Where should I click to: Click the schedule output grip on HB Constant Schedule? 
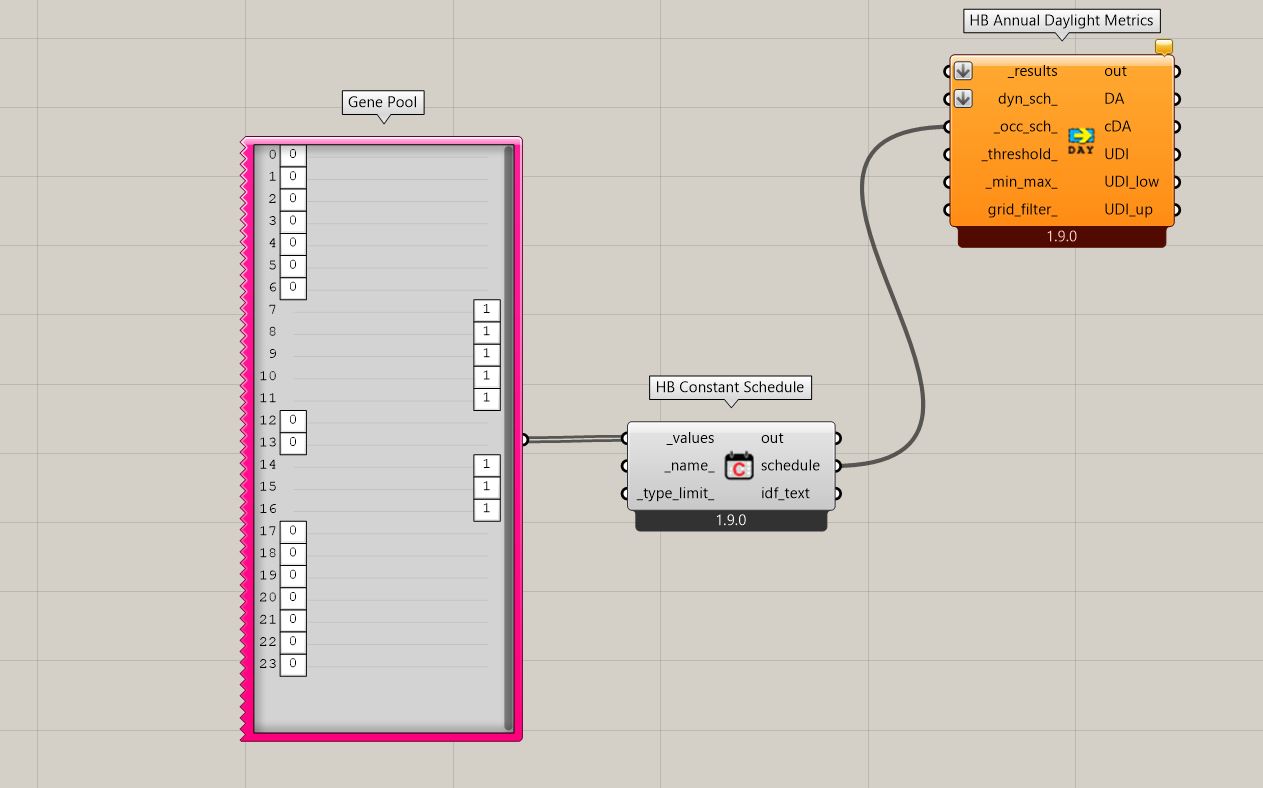pyautogui.click(x=838, y=466)
